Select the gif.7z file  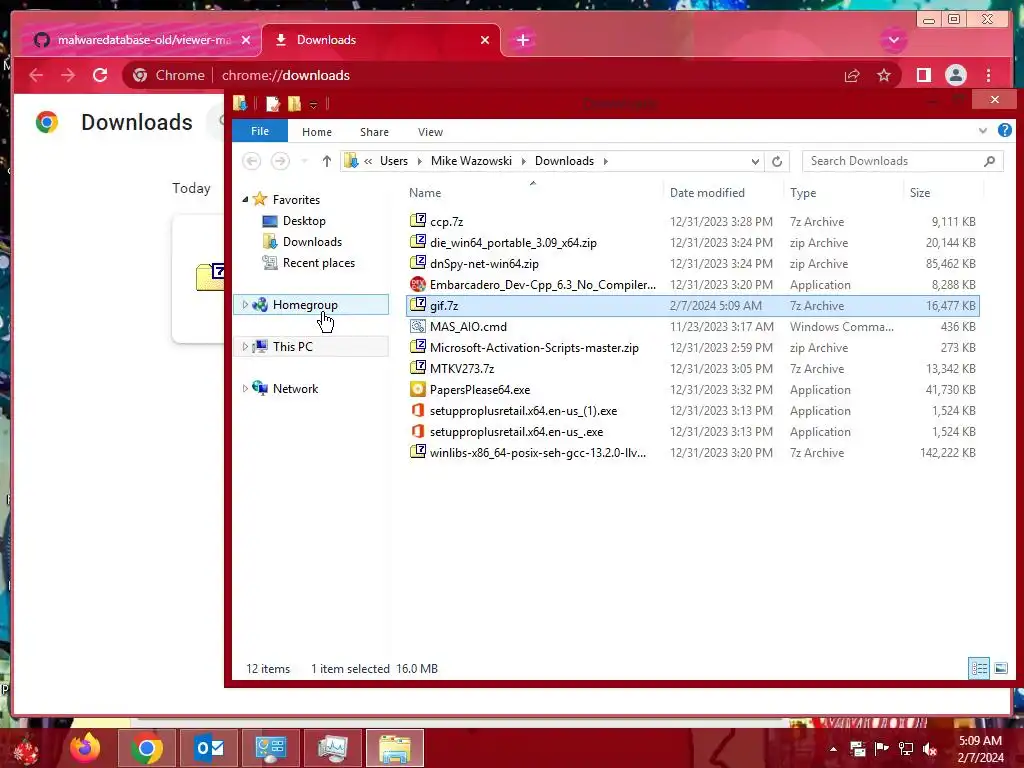click(x=692, y=306)
